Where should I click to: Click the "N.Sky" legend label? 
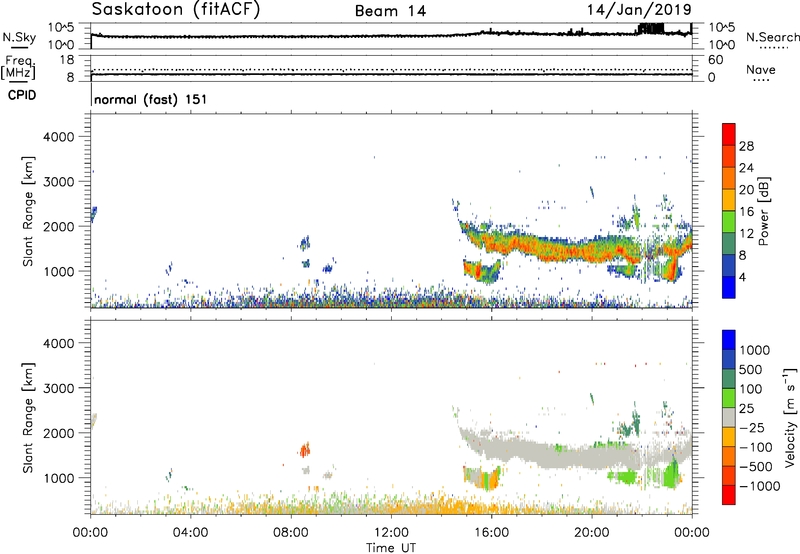(19, 38)
